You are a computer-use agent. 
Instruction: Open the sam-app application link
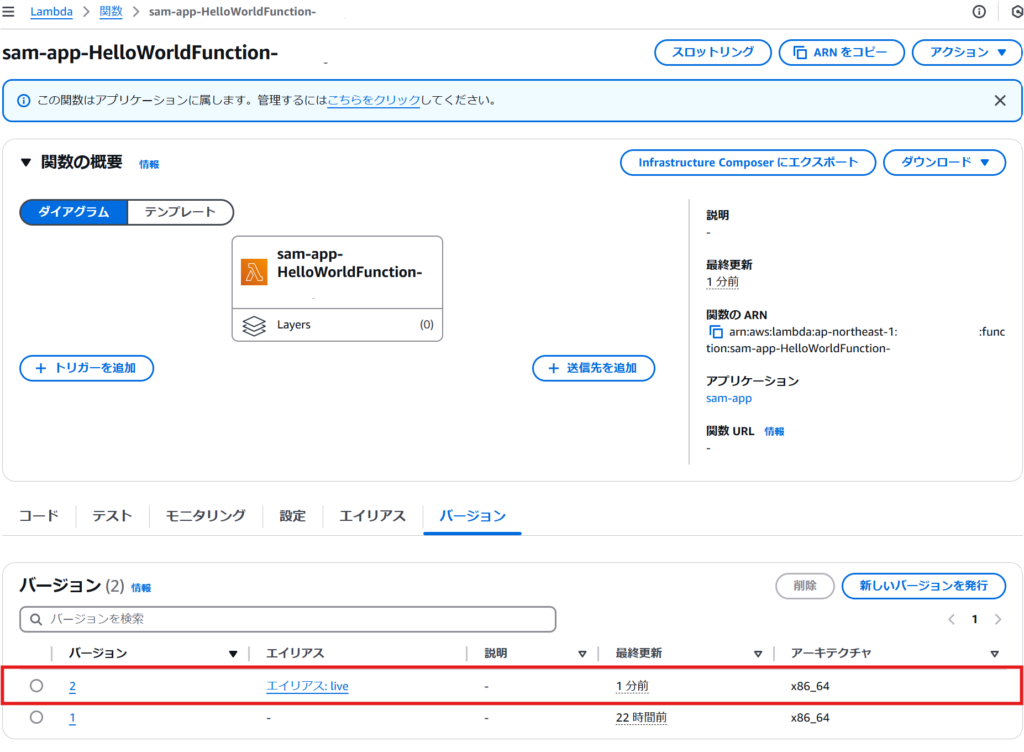click(x=729, y=398)
